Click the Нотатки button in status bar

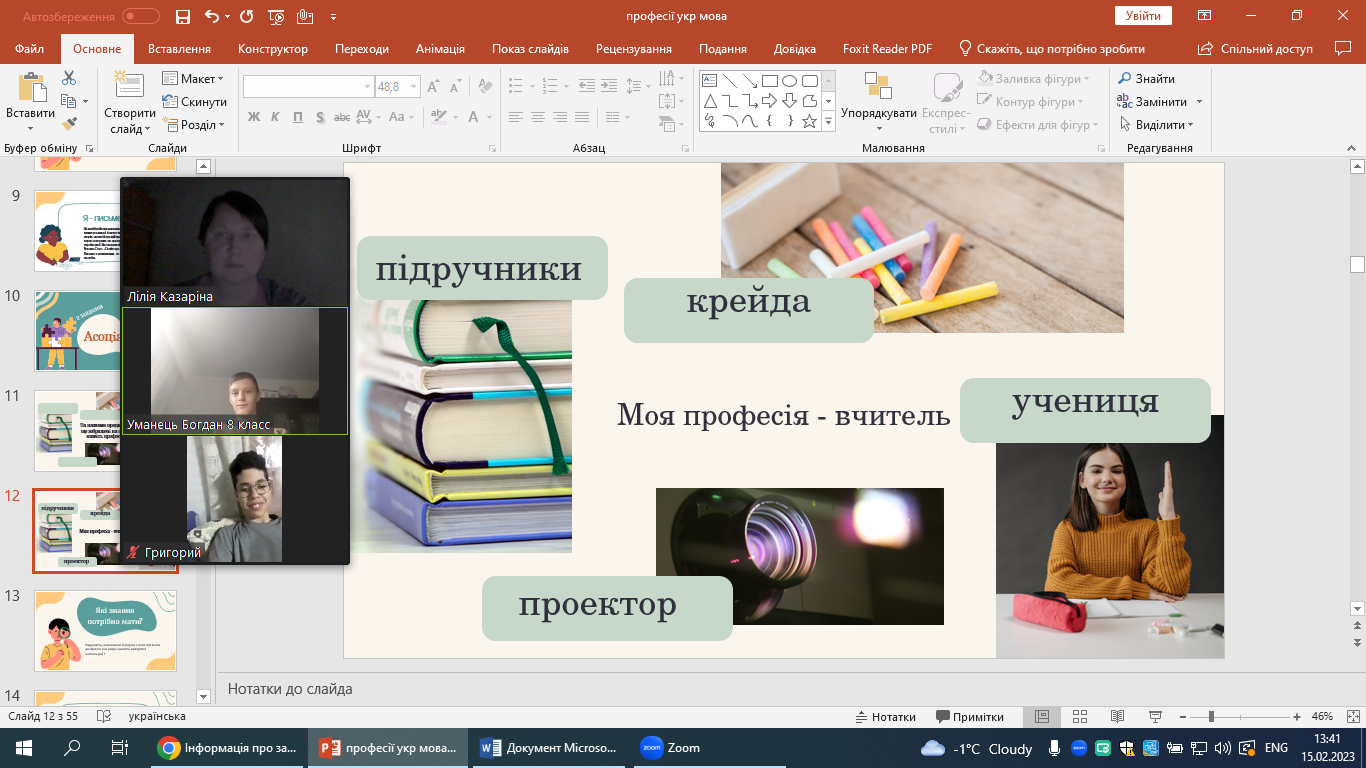pyautogui.click(x=886, y=717)
